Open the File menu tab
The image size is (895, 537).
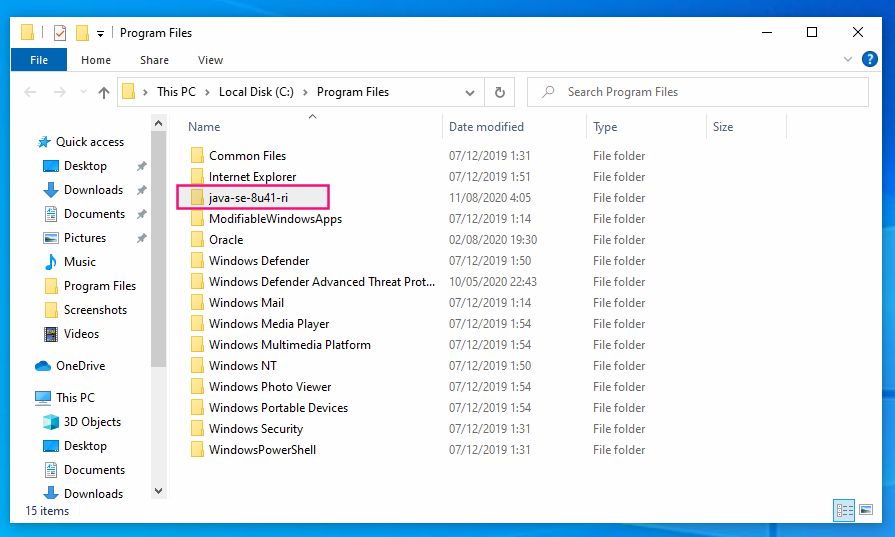coord(39,60)
